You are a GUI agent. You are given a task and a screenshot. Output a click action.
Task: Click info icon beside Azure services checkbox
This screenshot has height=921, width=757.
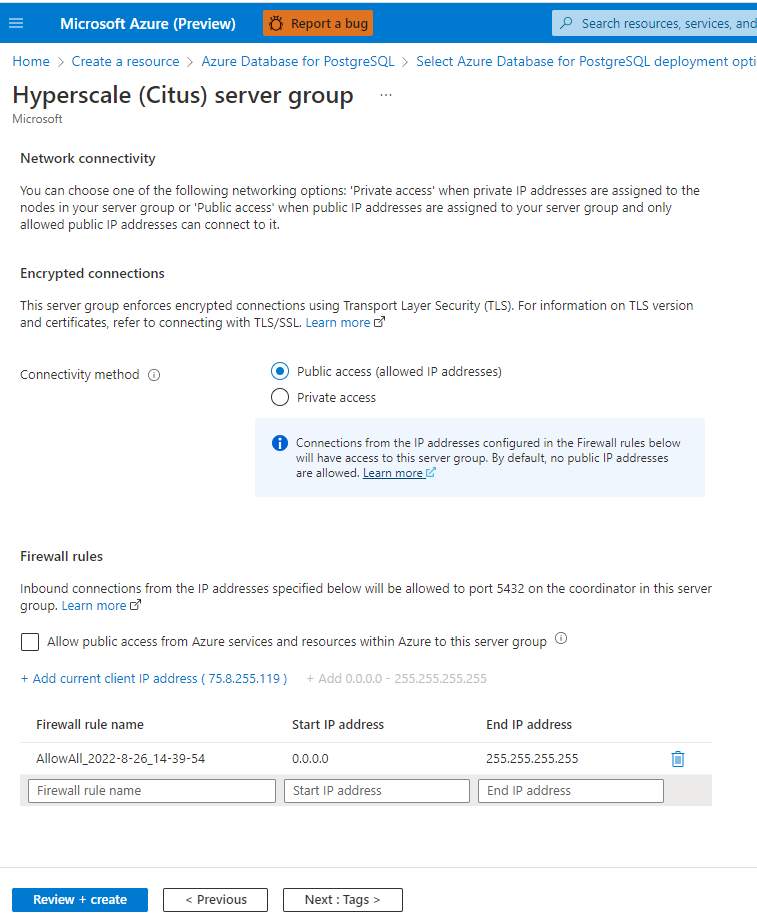pyautogui.click(x=561, y=638)
